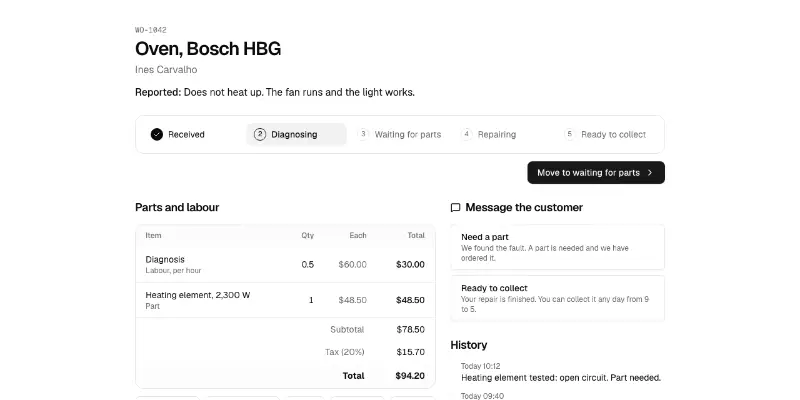Click the subtotal amount $78.50
The height and width of the screenshot is (400, 800).
[x=411, y=330]
